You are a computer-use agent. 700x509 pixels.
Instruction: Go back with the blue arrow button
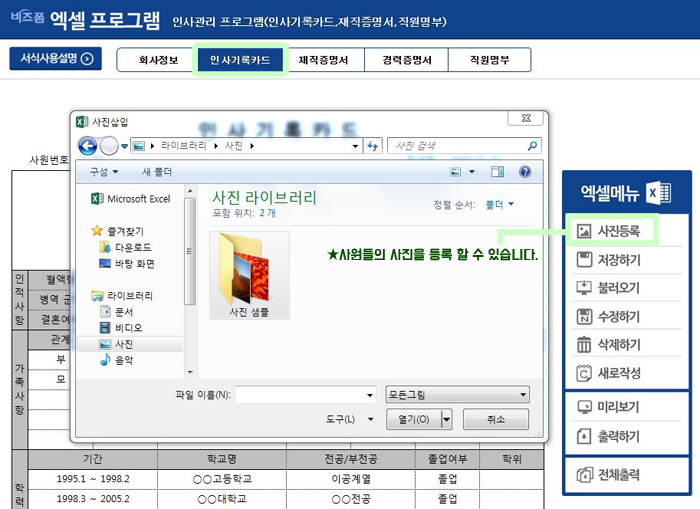coord(88,146)
